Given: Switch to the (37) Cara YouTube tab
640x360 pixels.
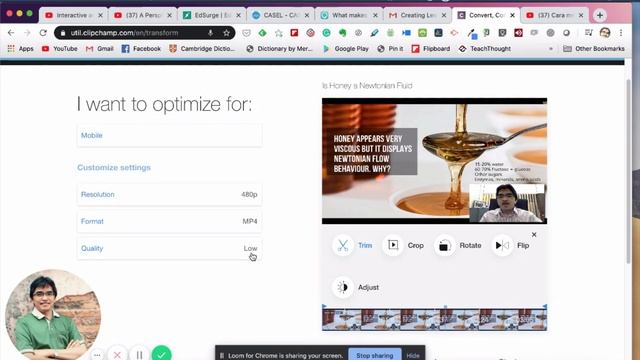Looking at the screenshot, I should 554,15.
